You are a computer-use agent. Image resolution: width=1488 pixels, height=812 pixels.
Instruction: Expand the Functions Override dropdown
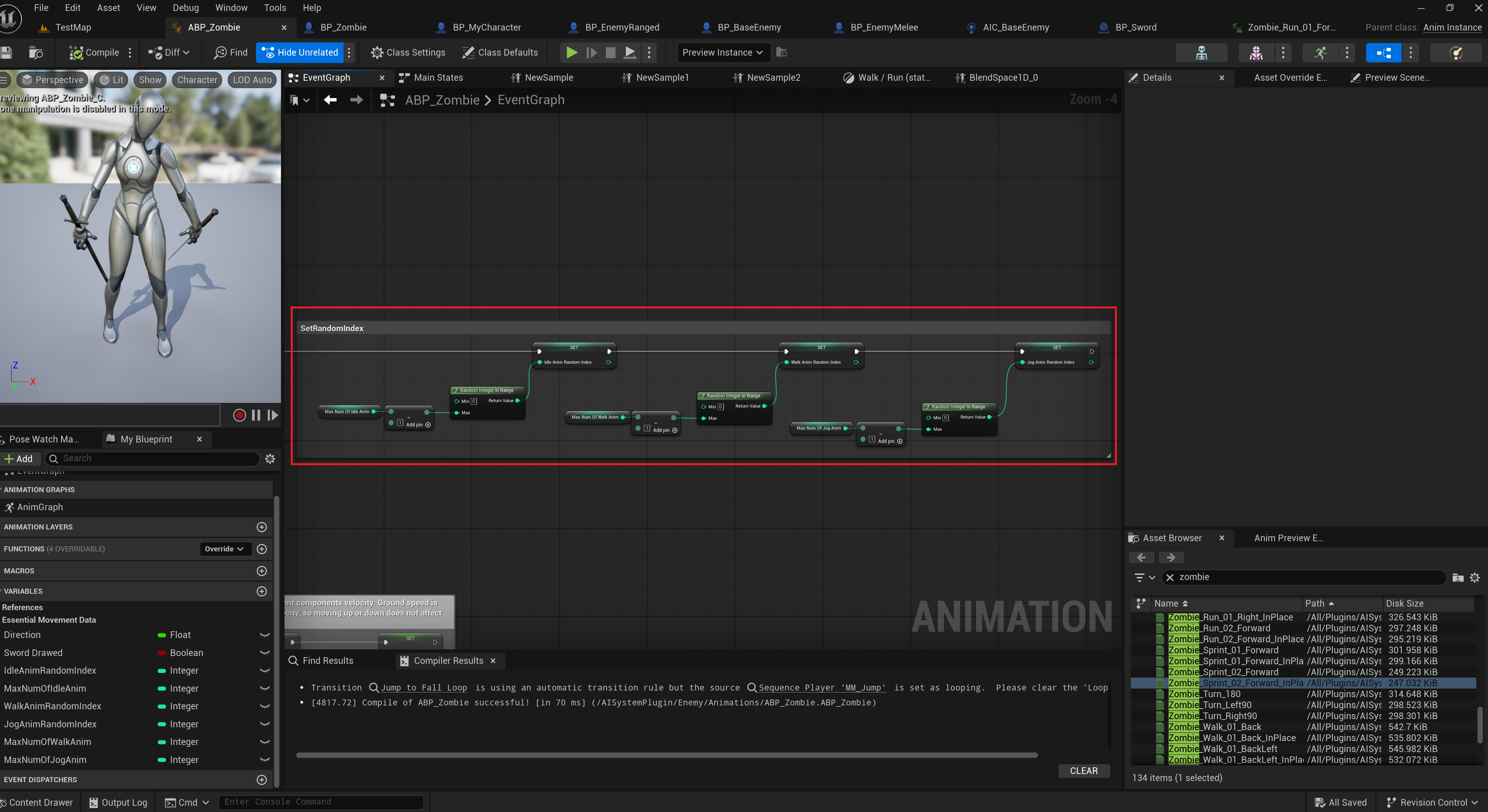pos(225,549)
